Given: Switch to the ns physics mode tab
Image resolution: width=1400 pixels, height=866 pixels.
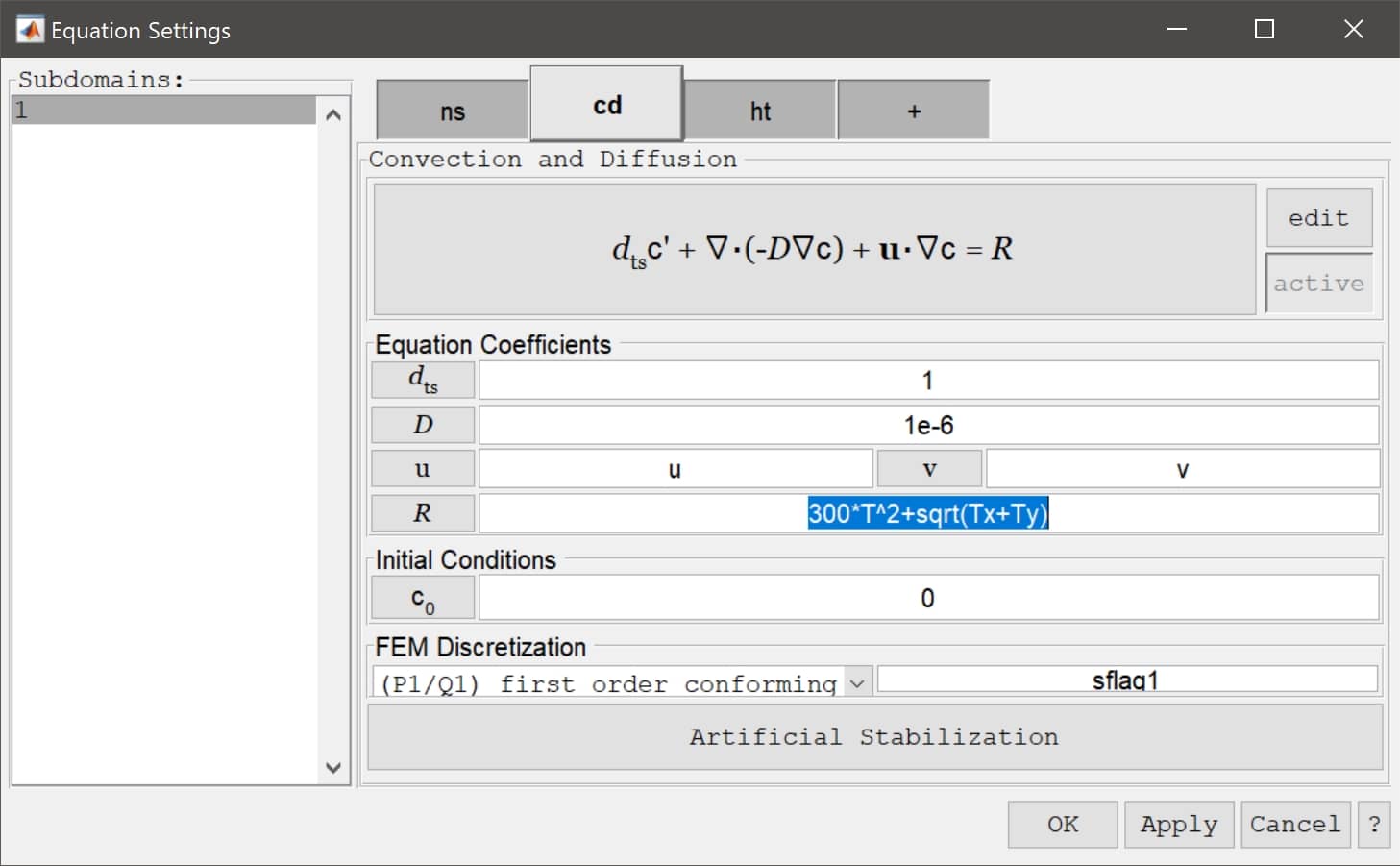Looking at the screenshot, I should tap(453, 111).
